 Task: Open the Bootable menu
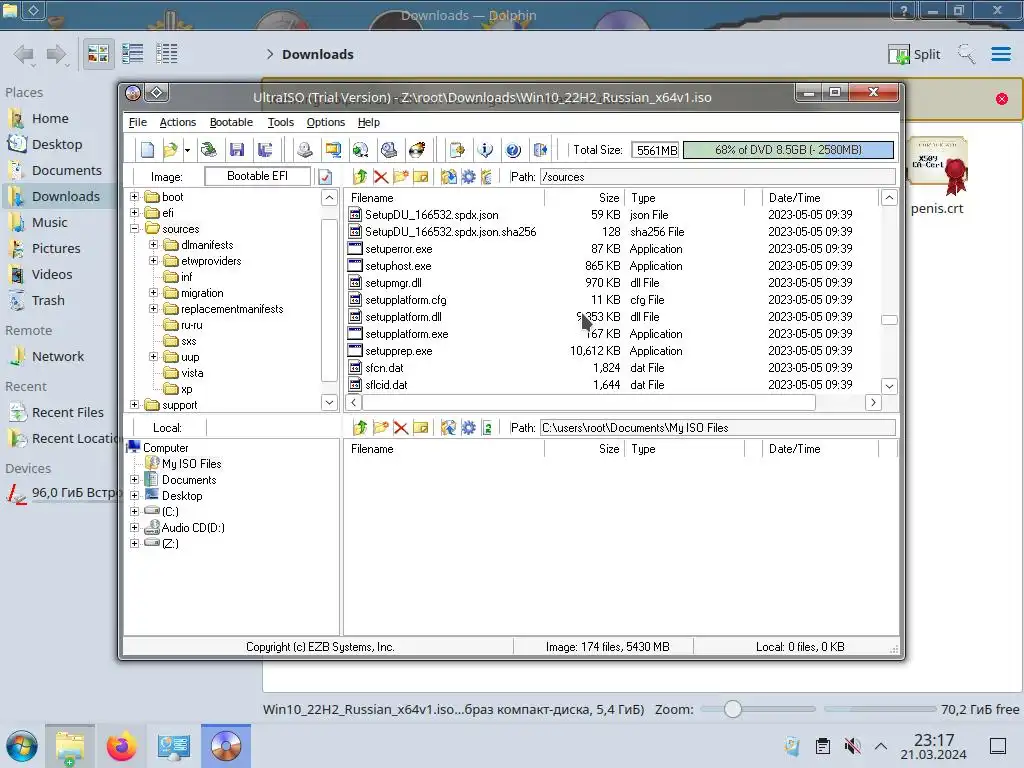(x=231, y=122)
